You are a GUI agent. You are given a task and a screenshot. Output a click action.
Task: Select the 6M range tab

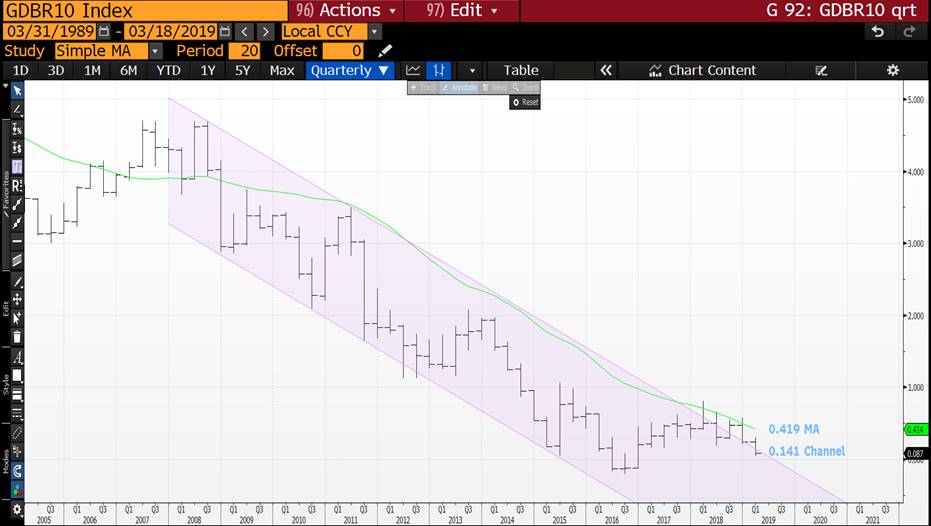pyautogui.click(x=128, y=71)
